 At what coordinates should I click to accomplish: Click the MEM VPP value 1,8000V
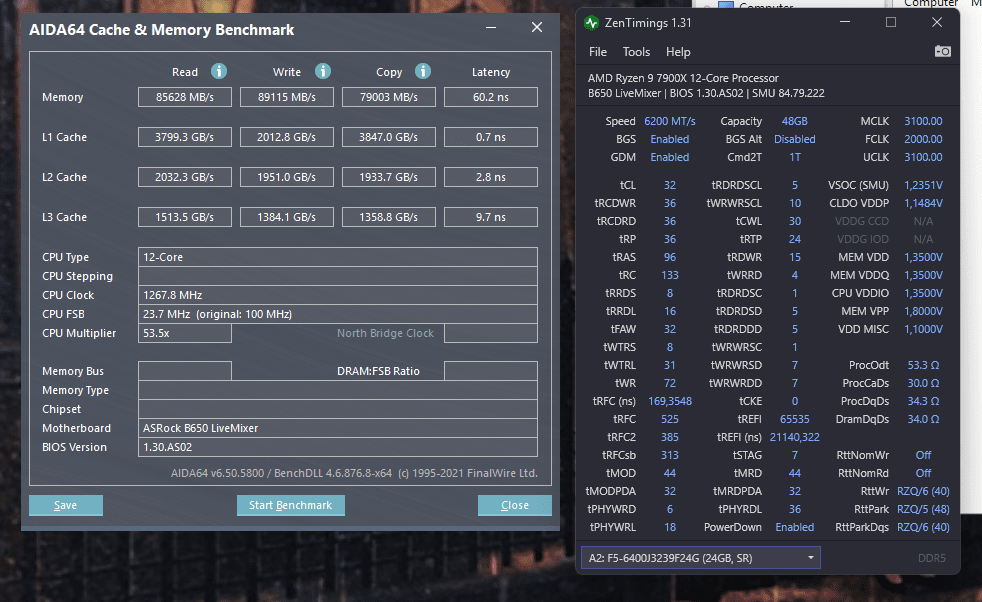(923, 311)
